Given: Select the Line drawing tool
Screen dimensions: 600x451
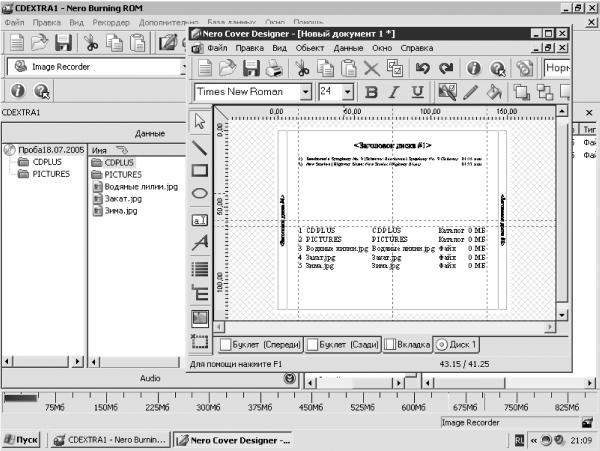Looking at the screenshot, I should (x=199, y=147).
